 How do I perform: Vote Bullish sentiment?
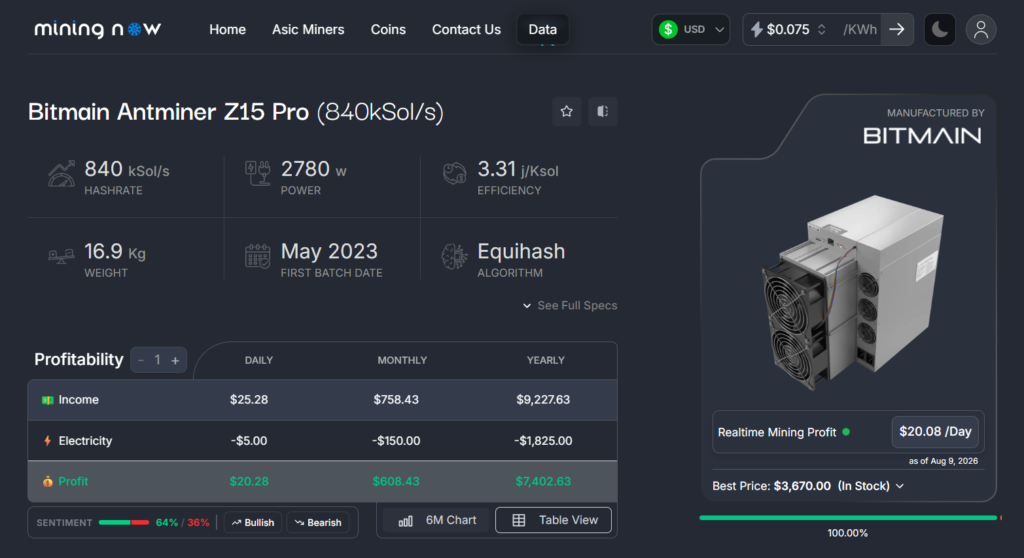tap(253, 523)
